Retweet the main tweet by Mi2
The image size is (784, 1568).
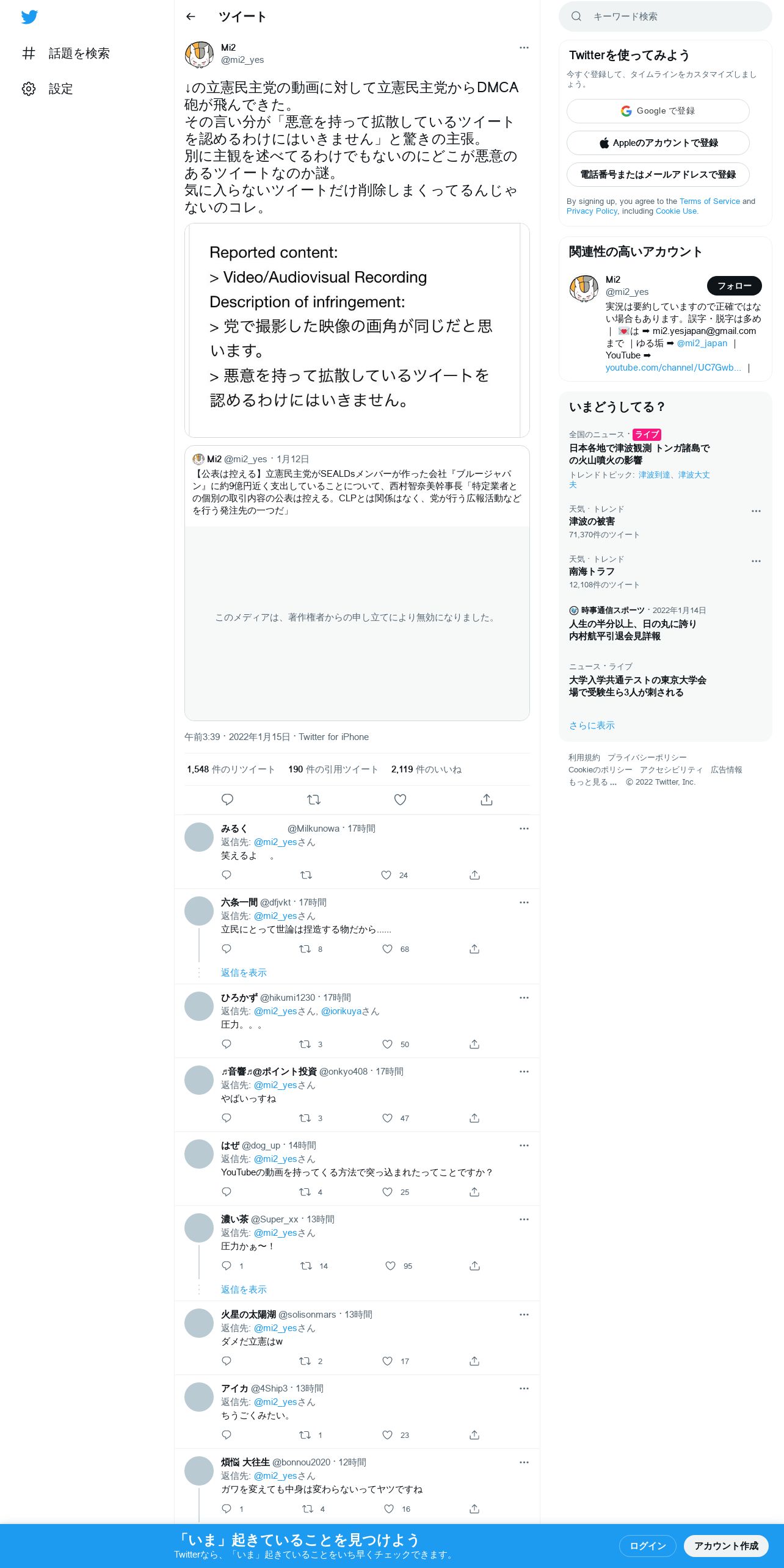314,799
